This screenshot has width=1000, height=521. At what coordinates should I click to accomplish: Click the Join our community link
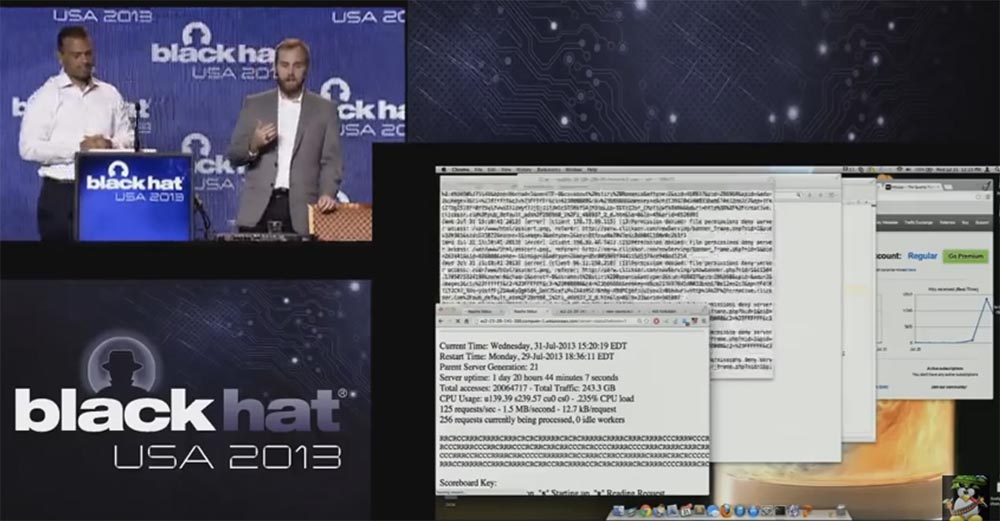pos(948,387)
